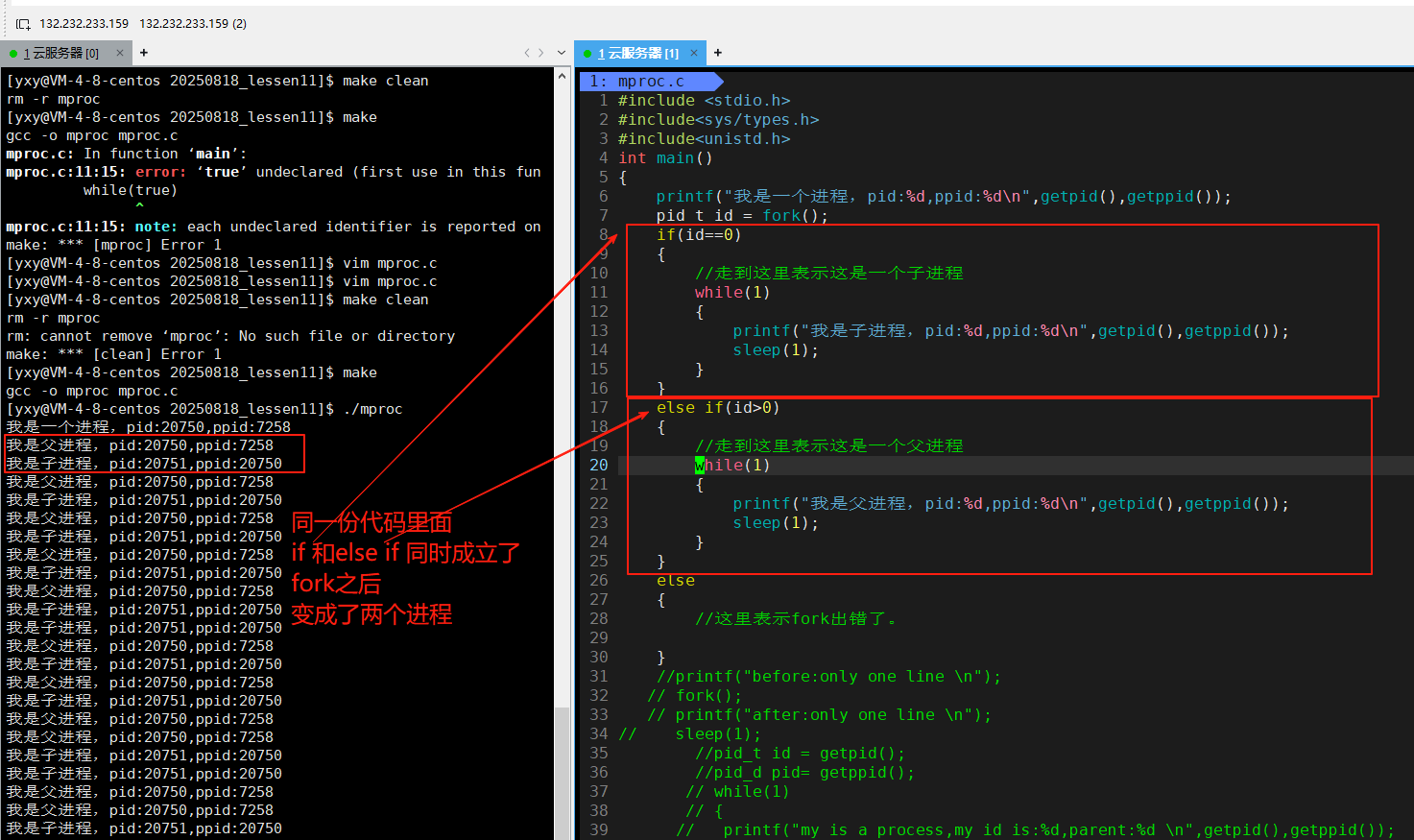Click the 'make: *** [clean] Error 1' line

(113, 354)
